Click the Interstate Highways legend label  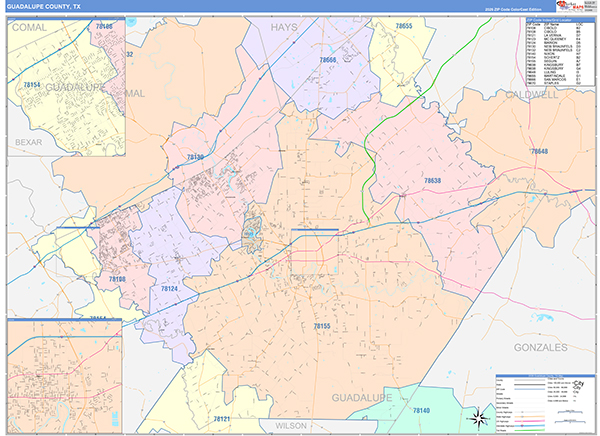[x=505, y=426]
